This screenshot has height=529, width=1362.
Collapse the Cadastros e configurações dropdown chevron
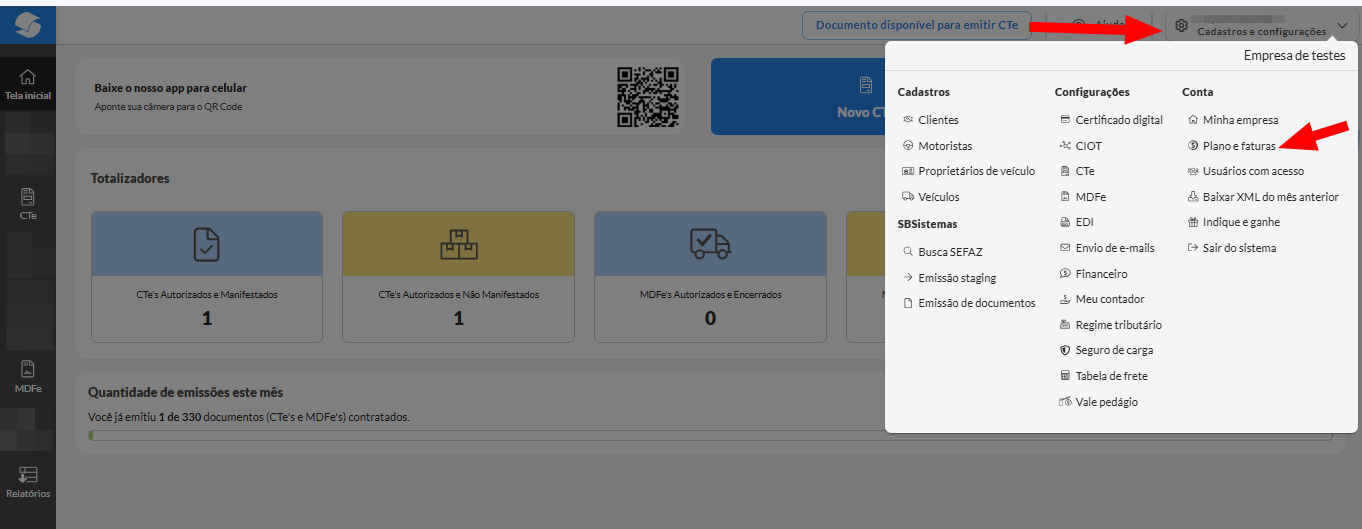click(1342, 26)
